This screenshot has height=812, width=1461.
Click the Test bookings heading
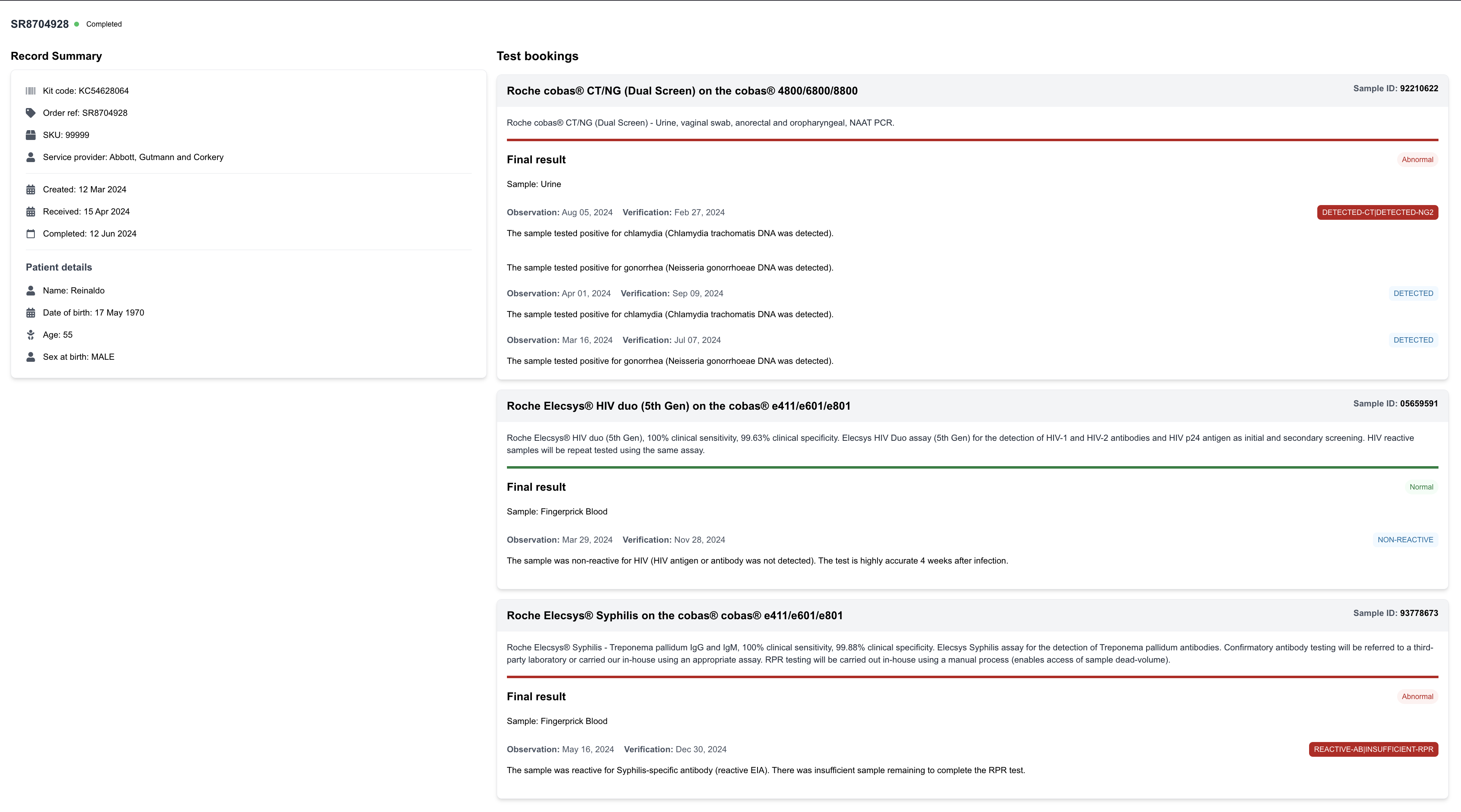point(538,56)
